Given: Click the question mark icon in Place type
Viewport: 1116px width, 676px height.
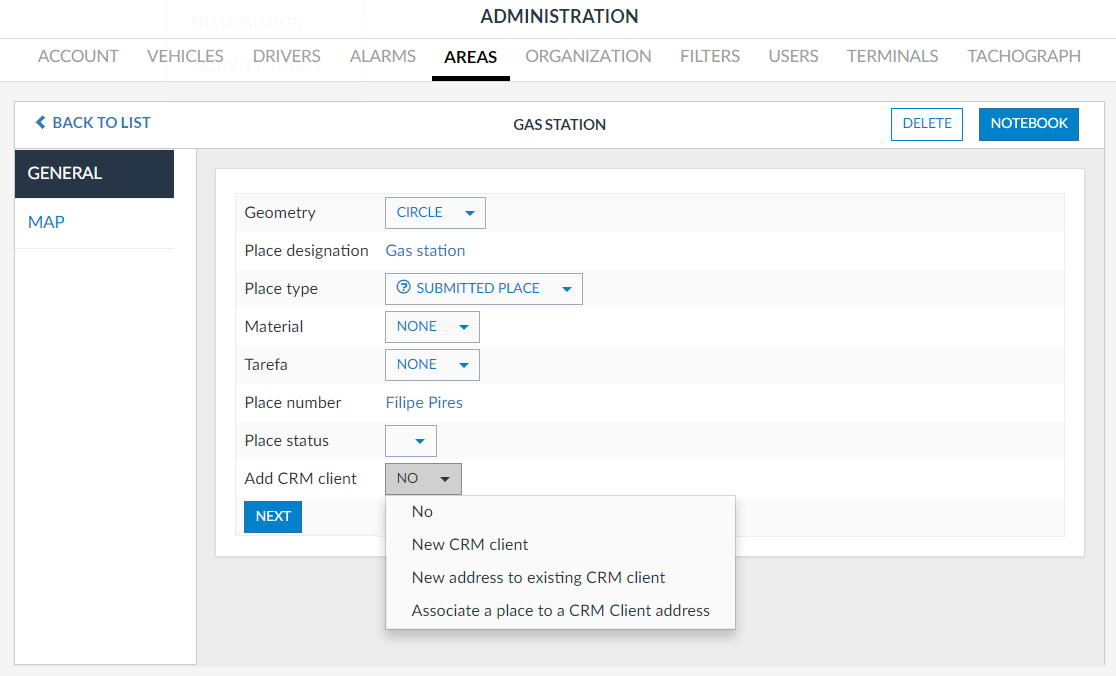Looking at the screenshot, I should point(404,288).
